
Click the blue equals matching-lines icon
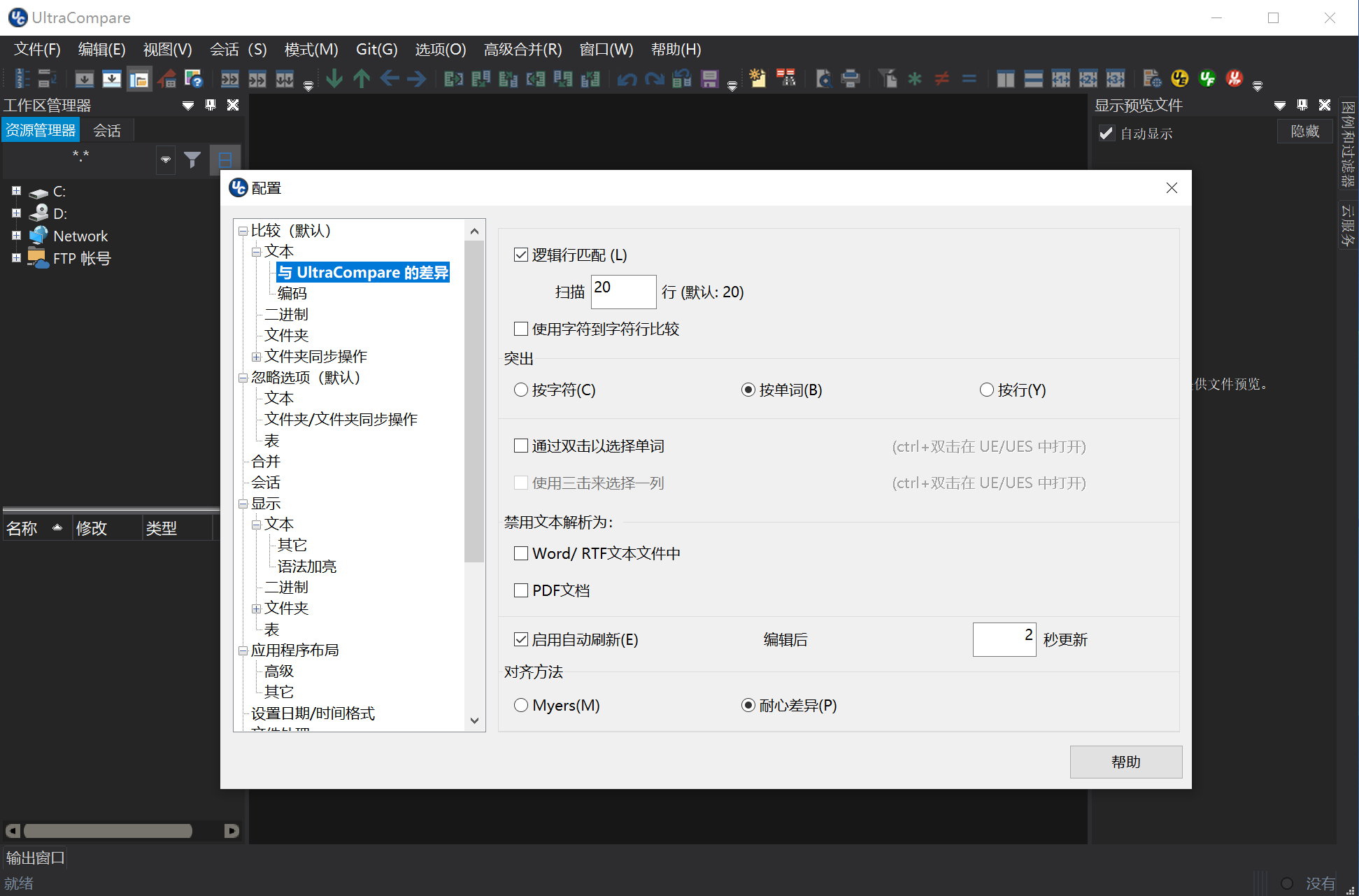(969, 78)
